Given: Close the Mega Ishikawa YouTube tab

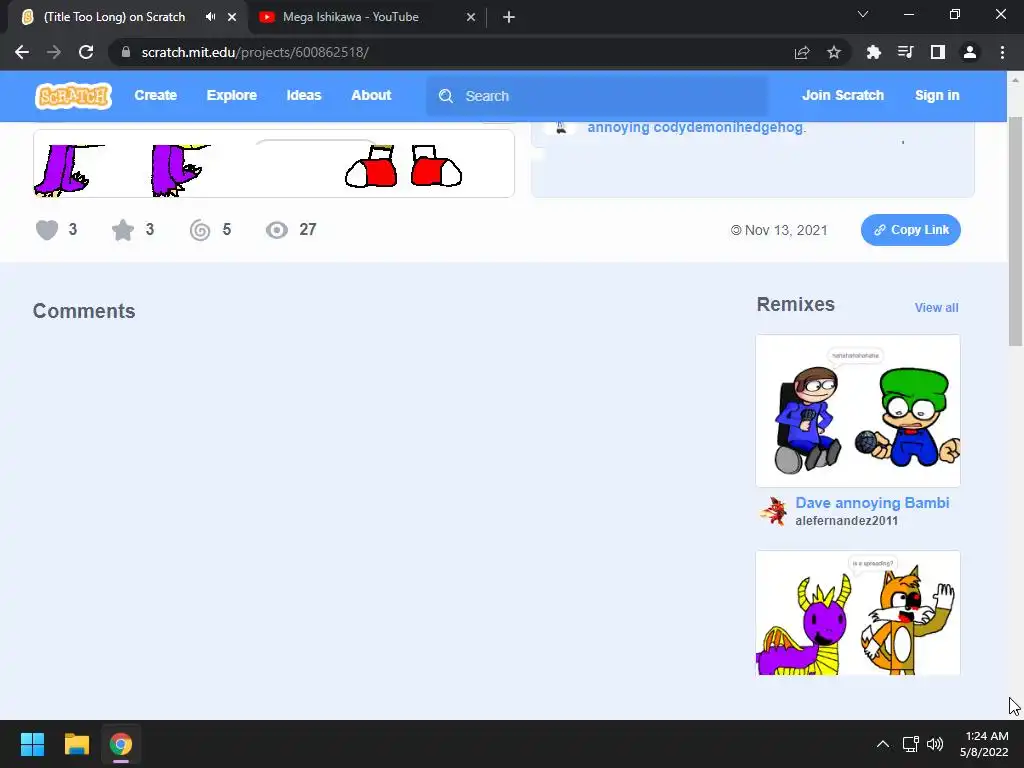Looking at the screenshot, I should pyautogui.click(x=471, y=17).
